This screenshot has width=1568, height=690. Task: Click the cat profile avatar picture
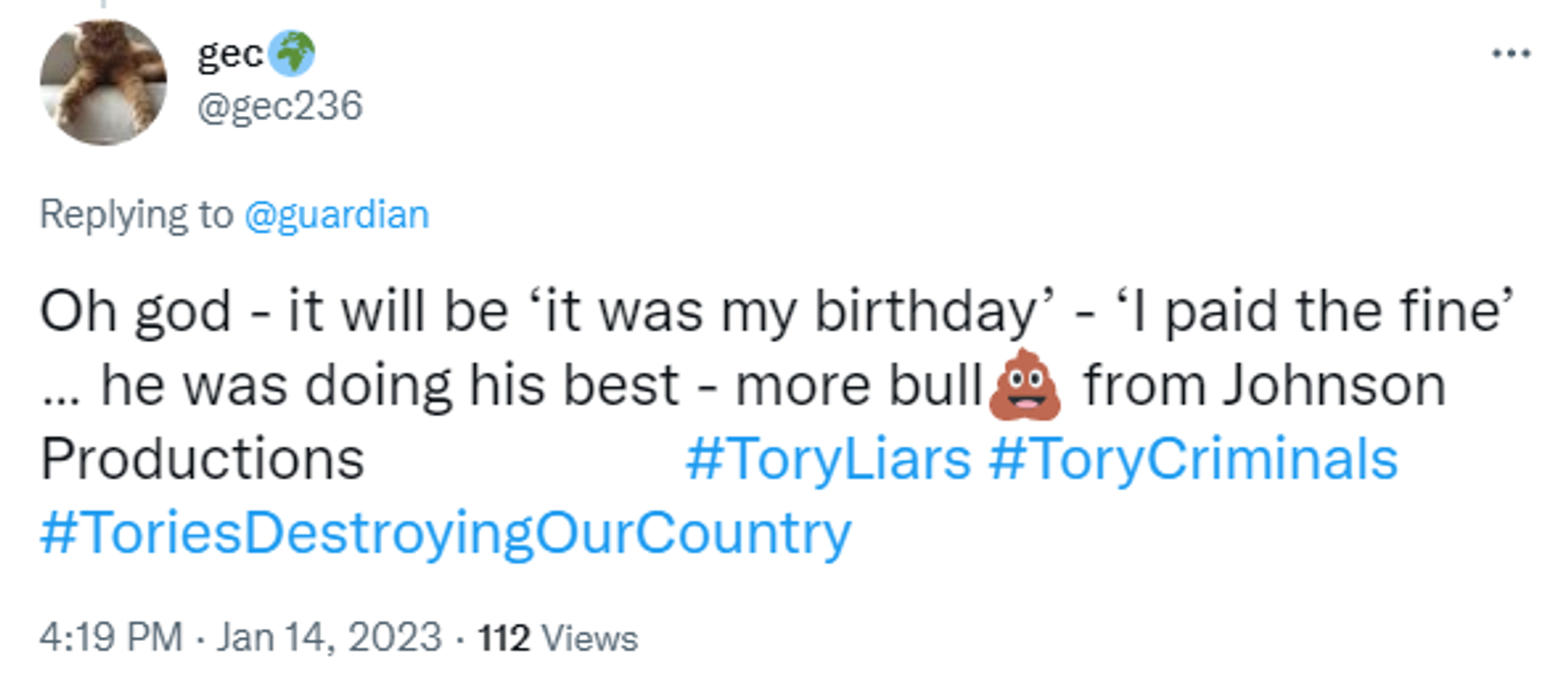(x=103, y=82)
